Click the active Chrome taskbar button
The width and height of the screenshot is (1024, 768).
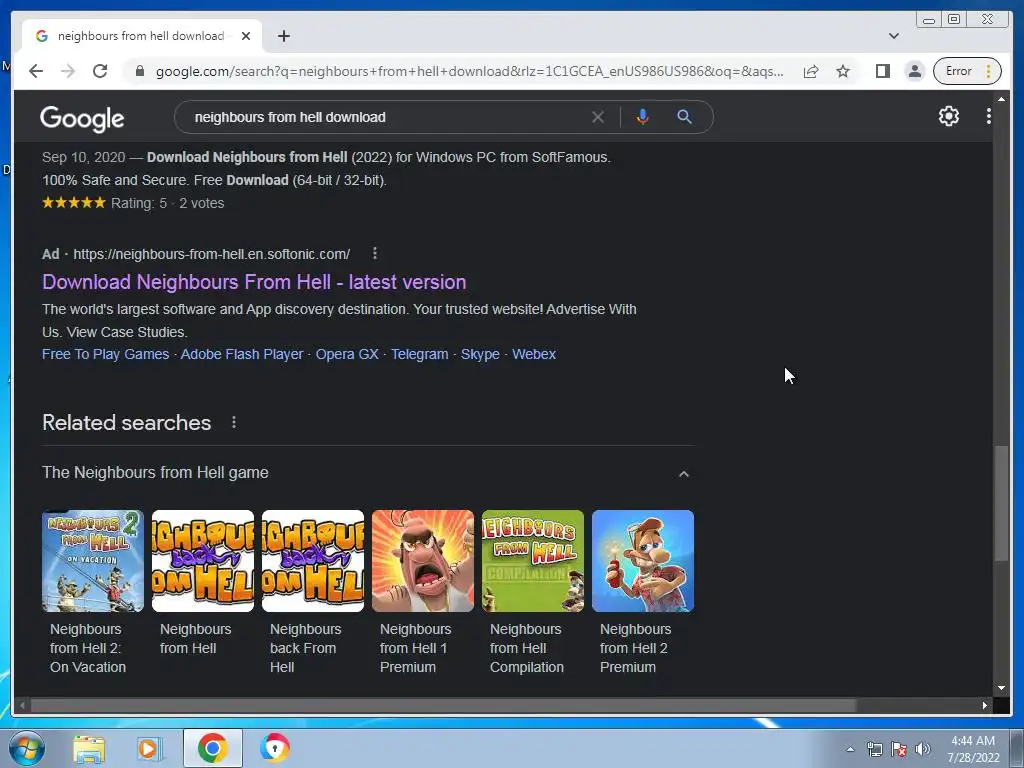(212, 748)
